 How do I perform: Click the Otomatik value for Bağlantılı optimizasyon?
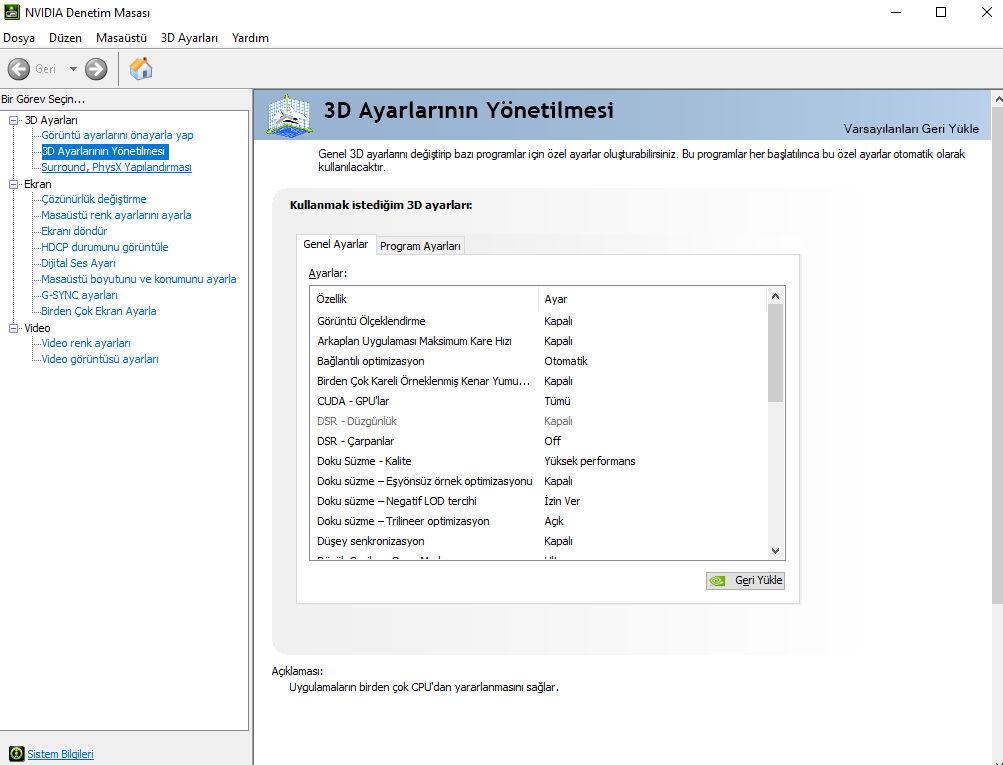coord(565,361)
